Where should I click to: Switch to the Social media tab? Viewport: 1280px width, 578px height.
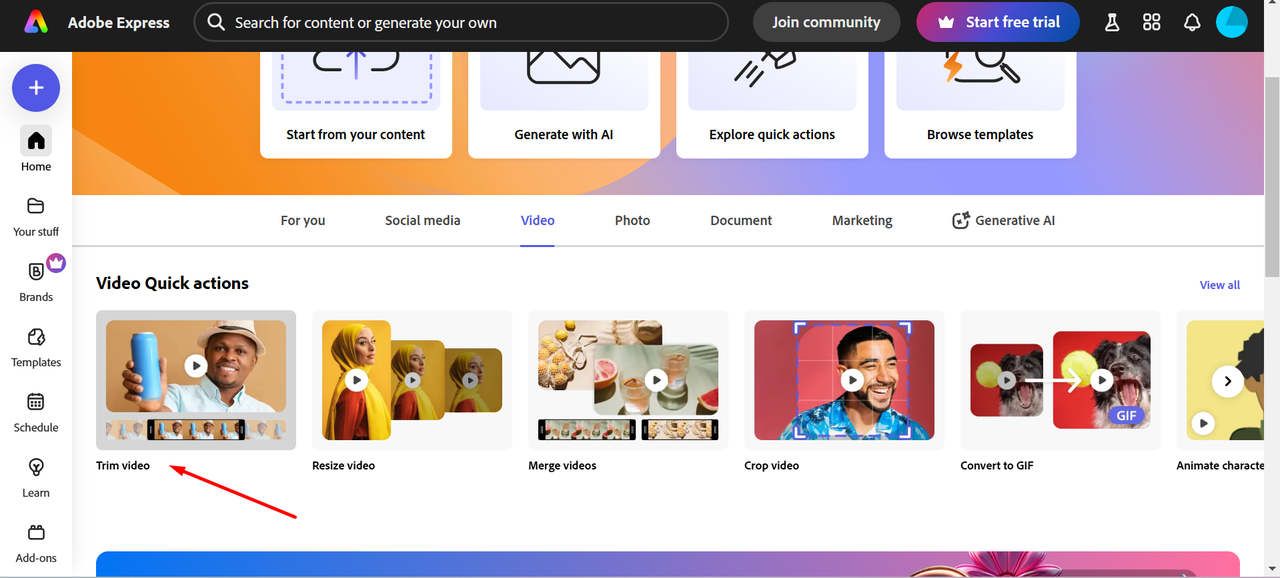(x=423, y=220)
